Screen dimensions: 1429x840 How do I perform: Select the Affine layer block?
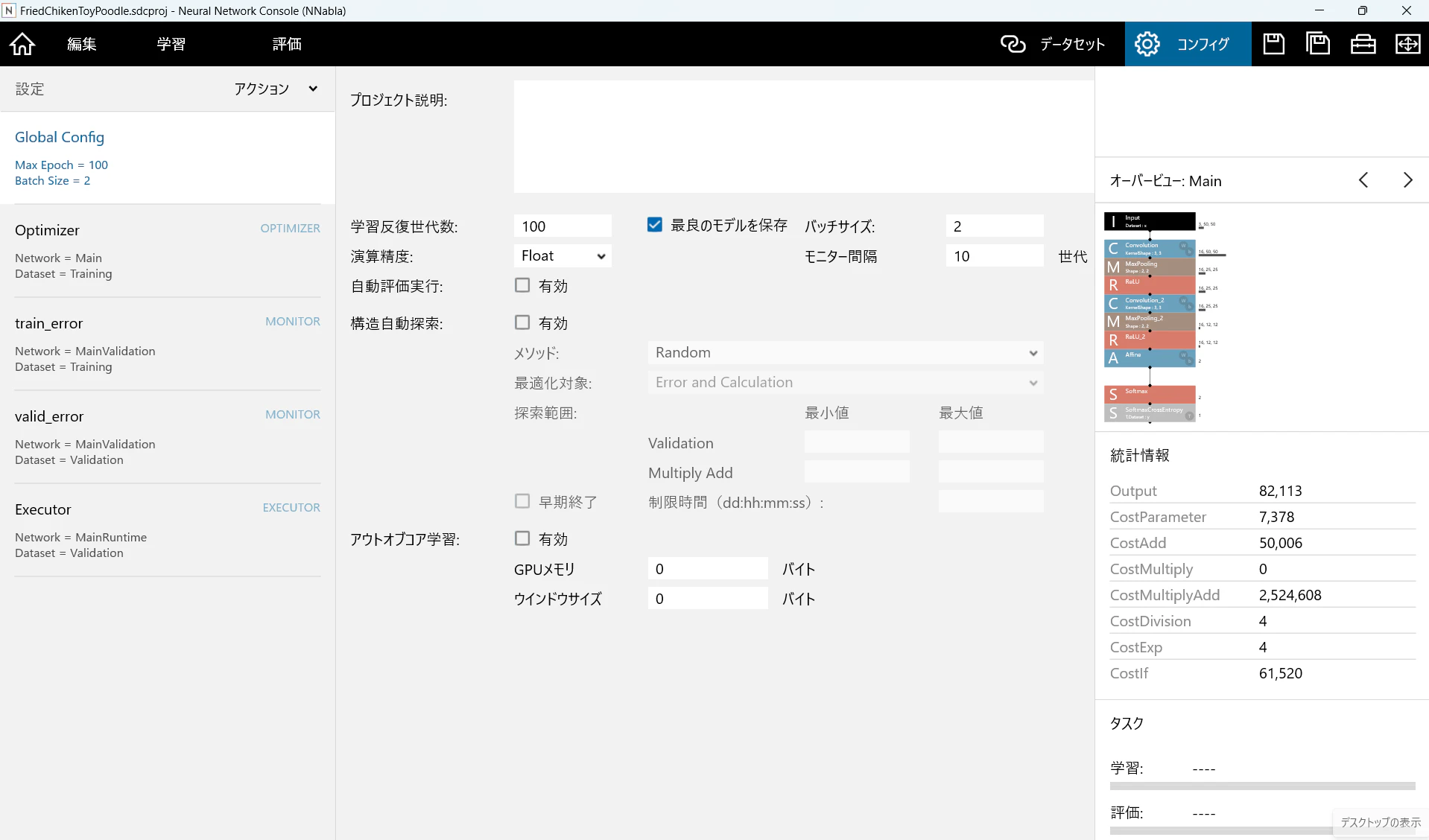[x=1150, y=357]
